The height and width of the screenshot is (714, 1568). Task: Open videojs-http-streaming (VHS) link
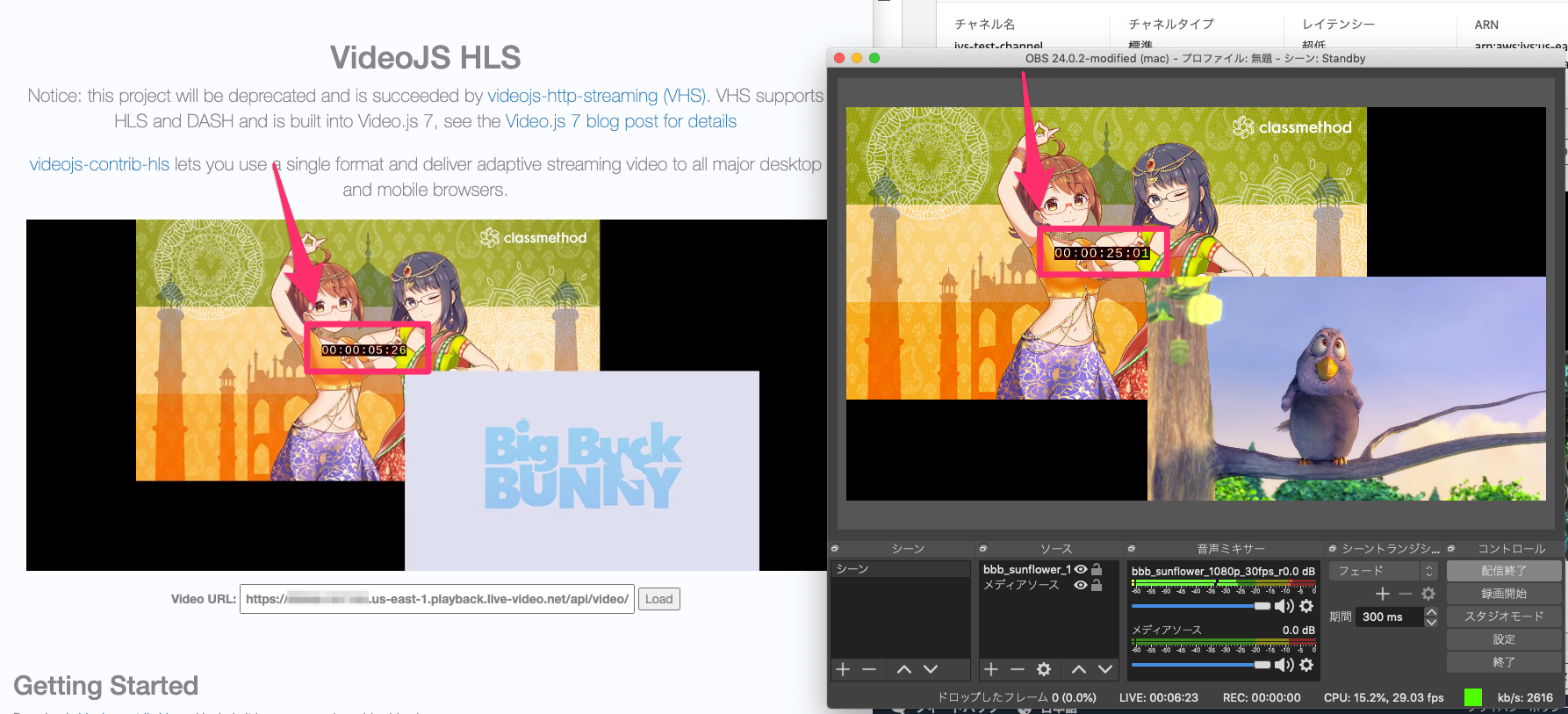tap(597, 96)
